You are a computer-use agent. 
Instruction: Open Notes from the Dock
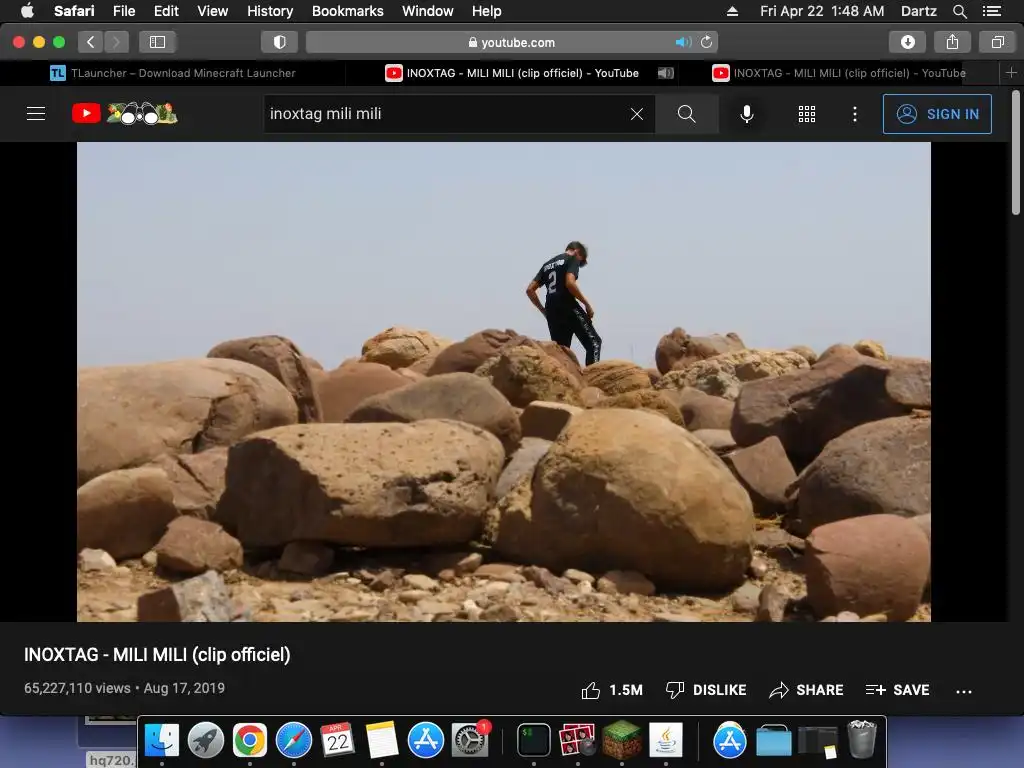pos(381,740)
